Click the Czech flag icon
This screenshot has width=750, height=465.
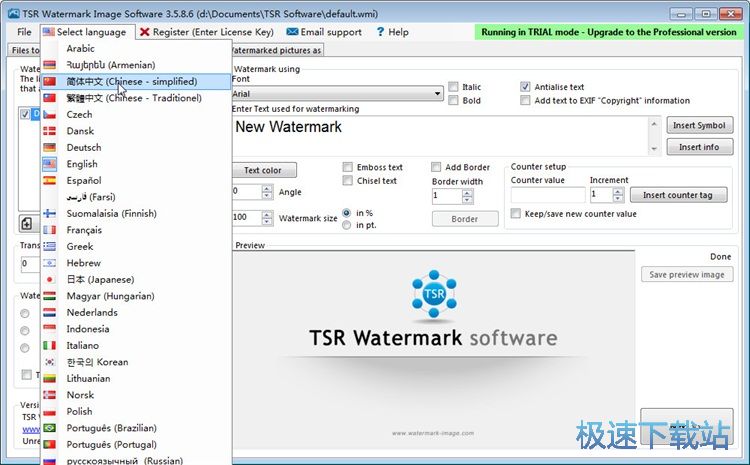(50, 114)
